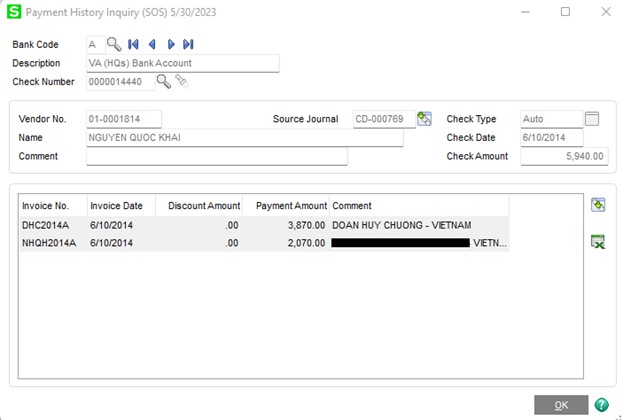Select the Invoice Date column header
Image resolution: width=623 pixels, height=420 pixels.
[122, 205]
